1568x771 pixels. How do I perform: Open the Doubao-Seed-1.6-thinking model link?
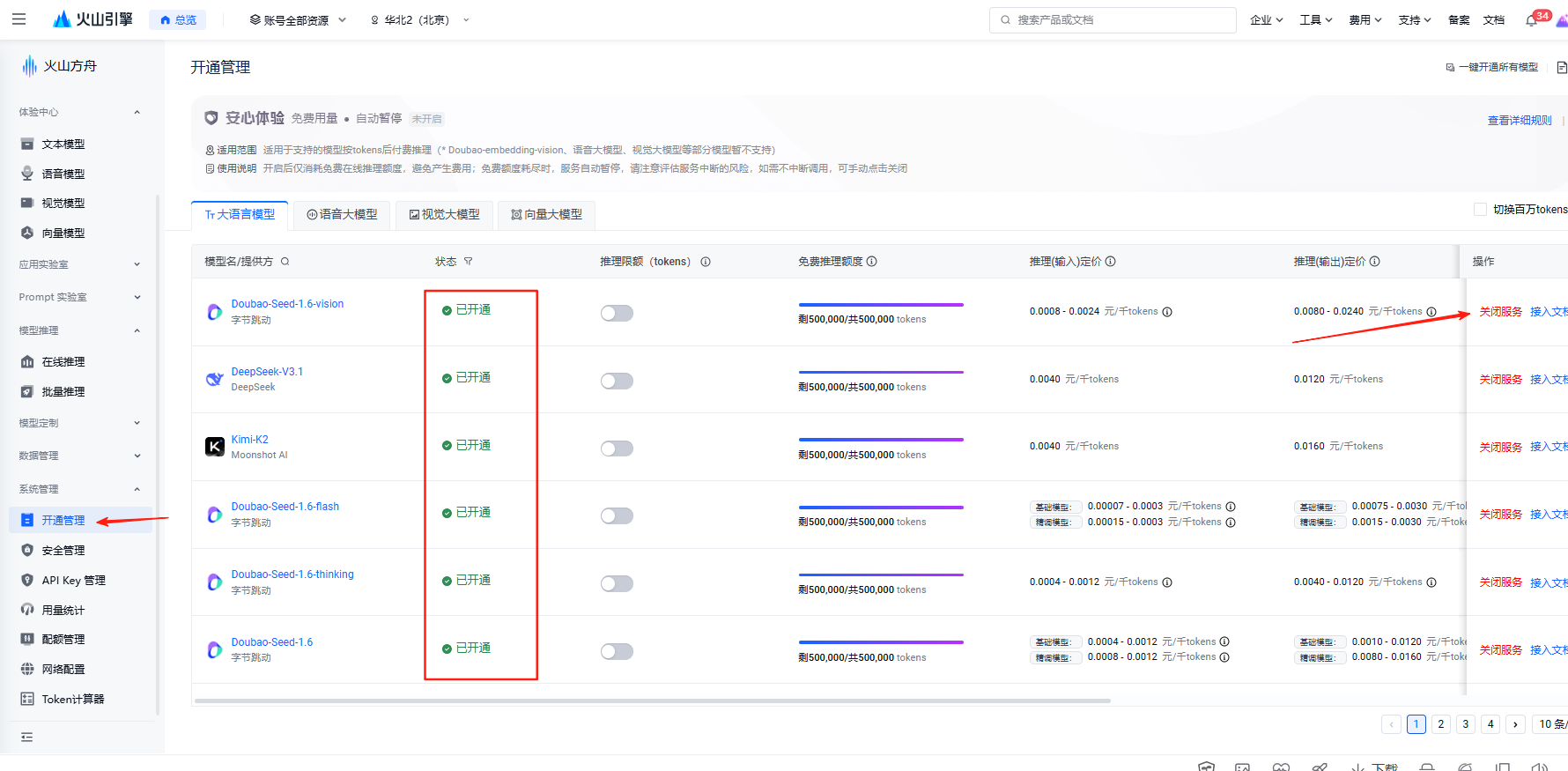pos(292,575)
